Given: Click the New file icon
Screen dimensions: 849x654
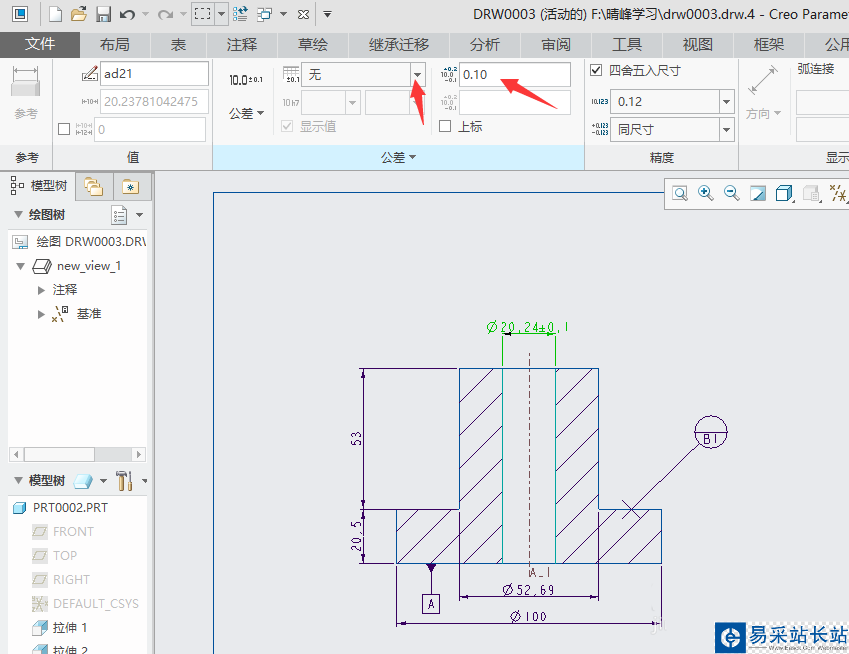Looking at the screenshot, I should 55,14.
